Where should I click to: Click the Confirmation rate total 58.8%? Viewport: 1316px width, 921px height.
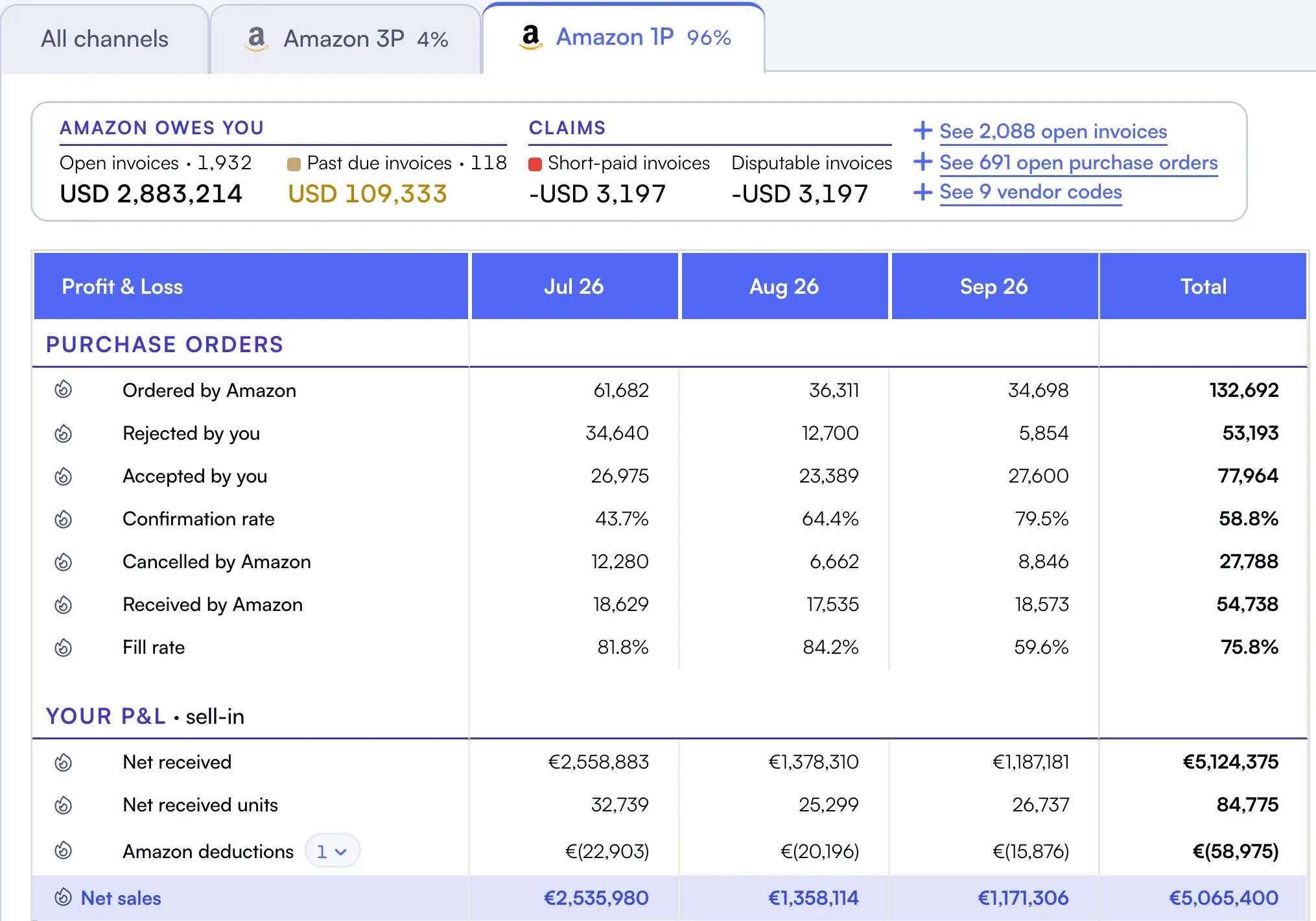click(1249, 518)
